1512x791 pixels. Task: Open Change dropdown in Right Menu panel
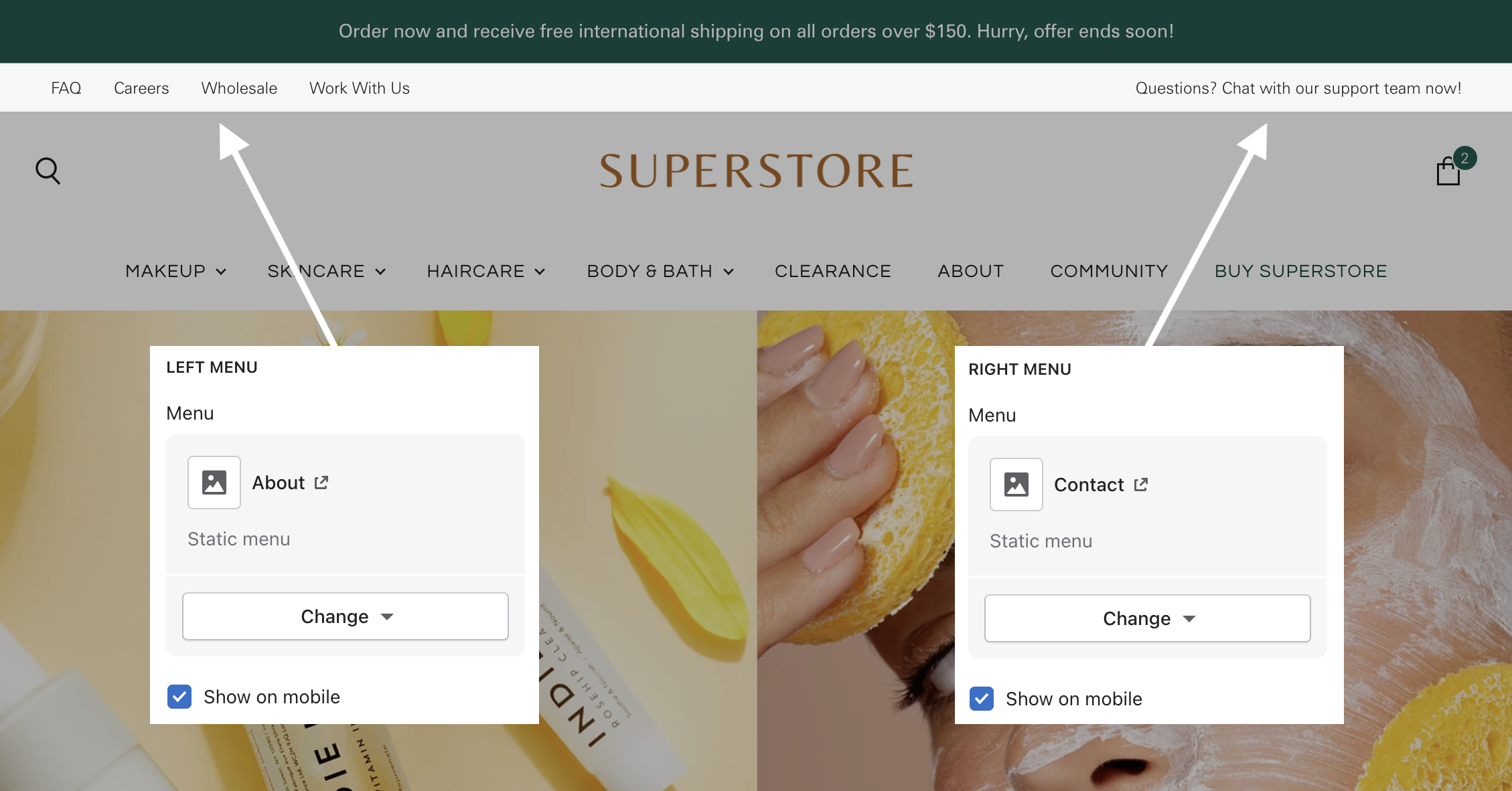pyautogui.click(x=1147, y=618)
